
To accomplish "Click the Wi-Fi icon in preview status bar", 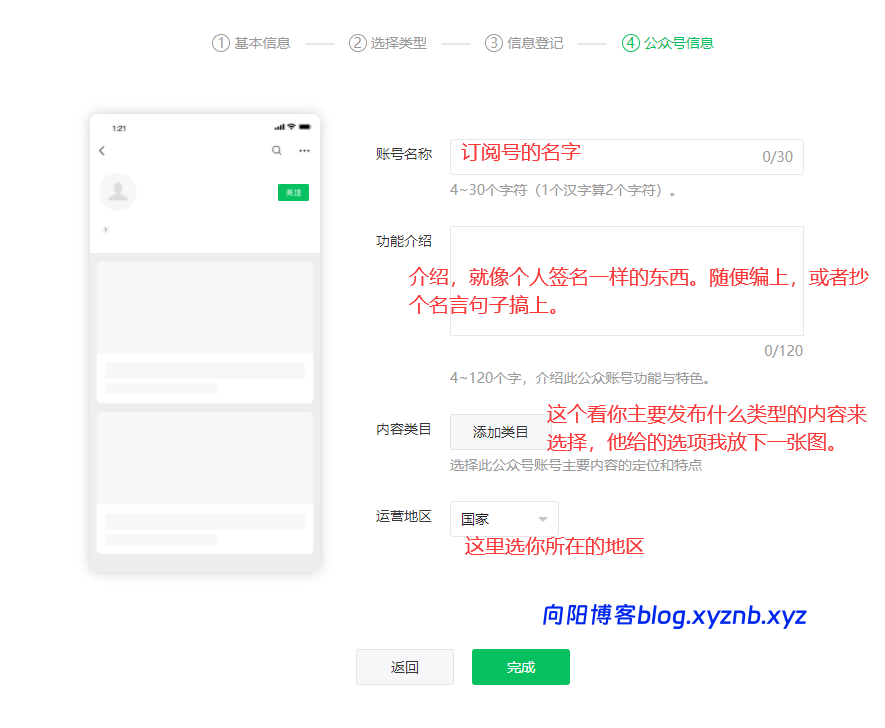I will pos(292,127).
